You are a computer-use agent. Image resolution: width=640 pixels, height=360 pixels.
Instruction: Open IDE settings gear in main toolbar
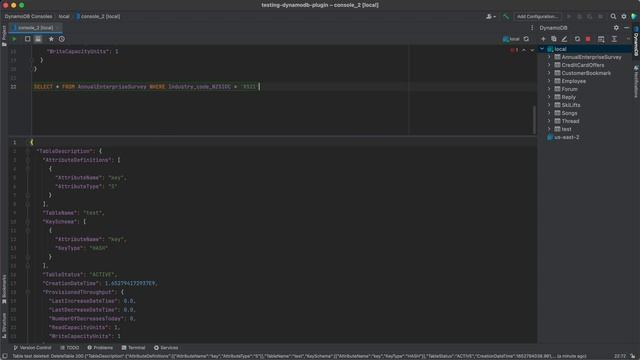tap(624, 16)
